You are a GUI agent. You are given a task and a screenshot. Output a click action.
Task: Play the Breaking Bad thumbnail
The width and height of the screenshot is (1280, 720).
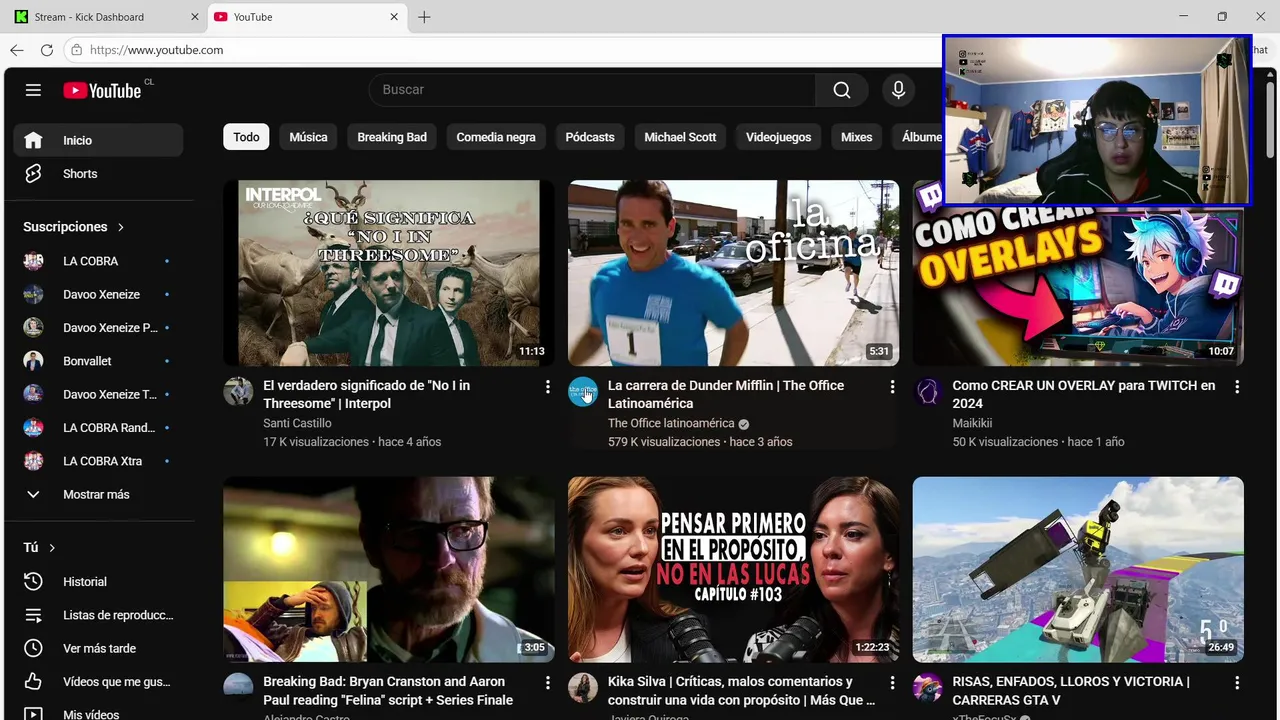(x=388, y=569)
